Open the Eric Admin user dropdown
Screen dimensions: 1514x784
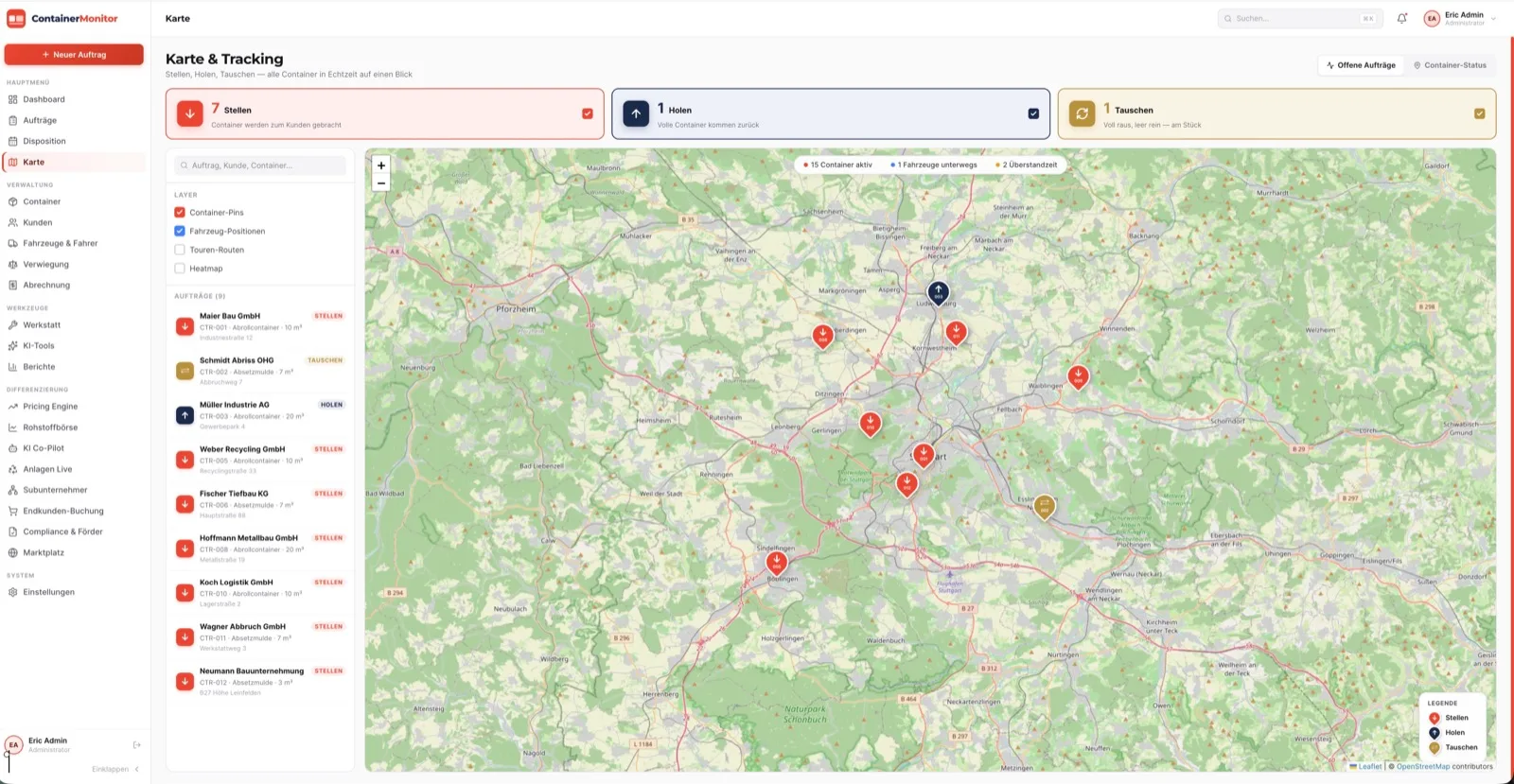pyautogui.click(x=1461, y=18)
